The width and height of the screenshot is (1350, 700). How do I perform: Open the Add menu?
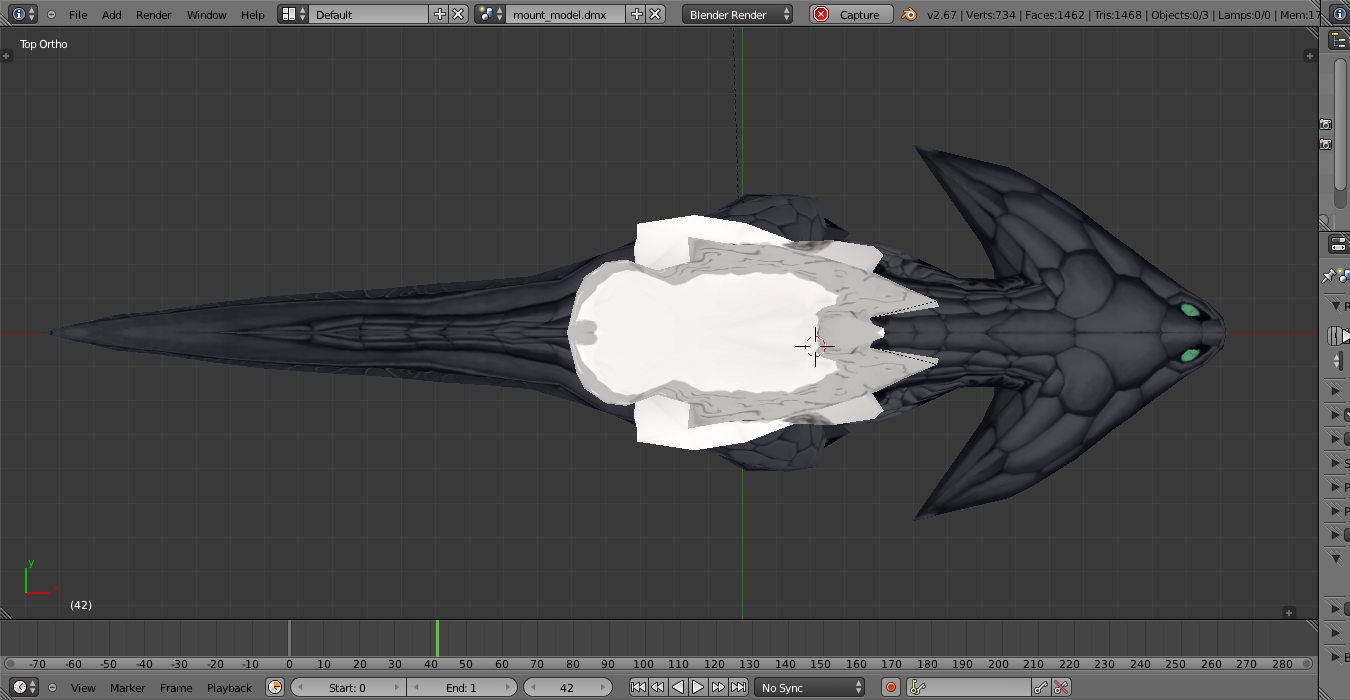(x=112, y=14)
